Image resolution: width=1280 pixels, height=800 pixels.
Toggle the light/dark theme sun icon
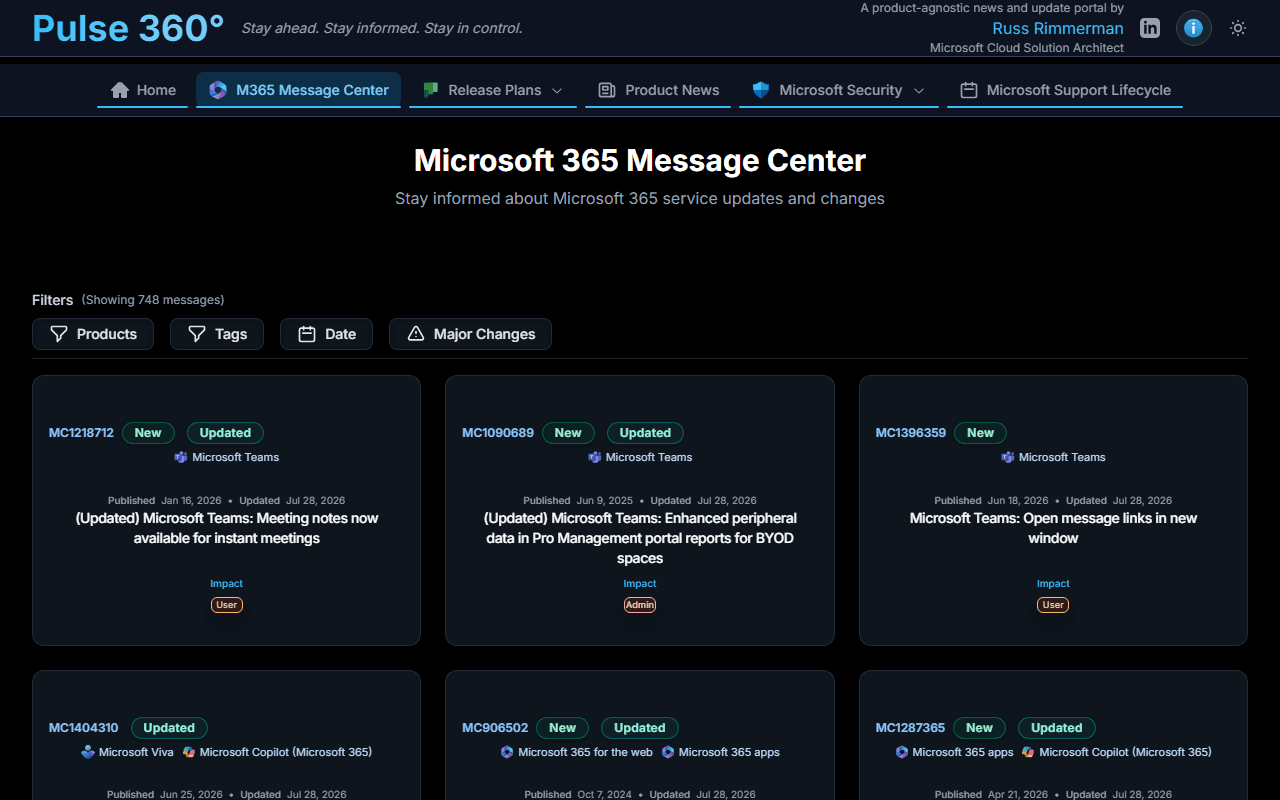[1238, 28]
